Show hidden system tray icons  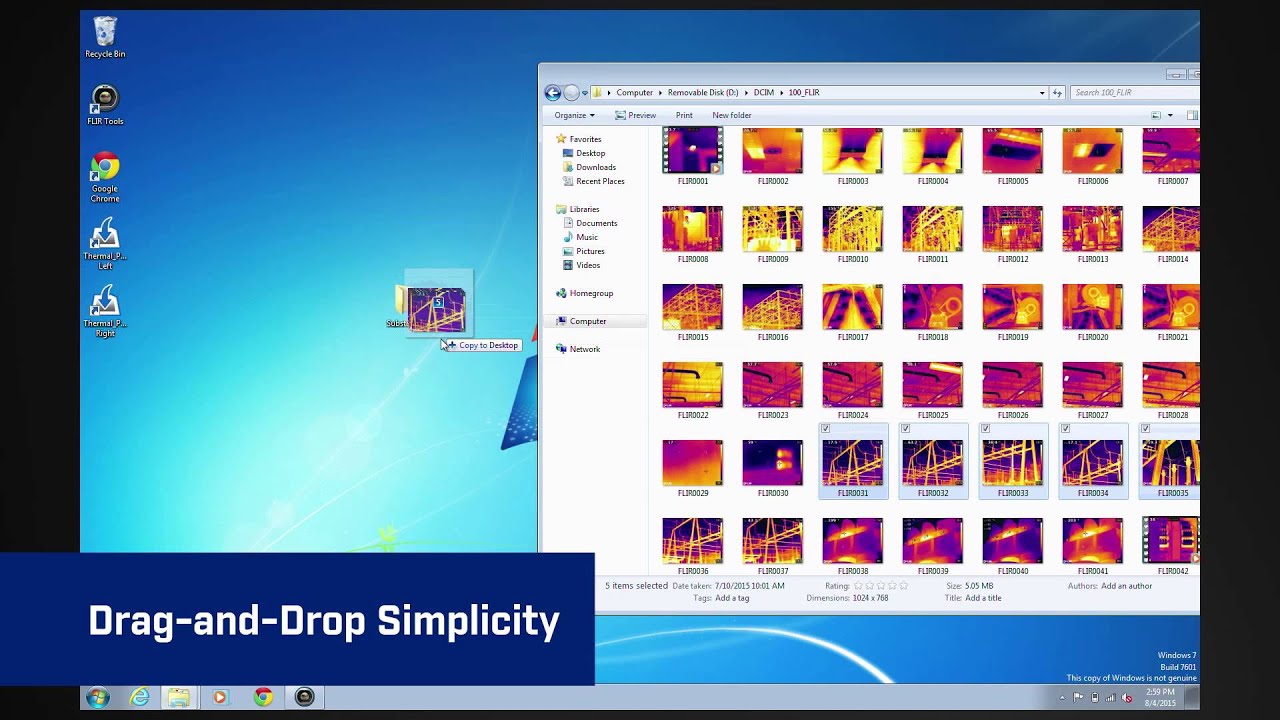pyautogui.click(x=1062, y=697)
